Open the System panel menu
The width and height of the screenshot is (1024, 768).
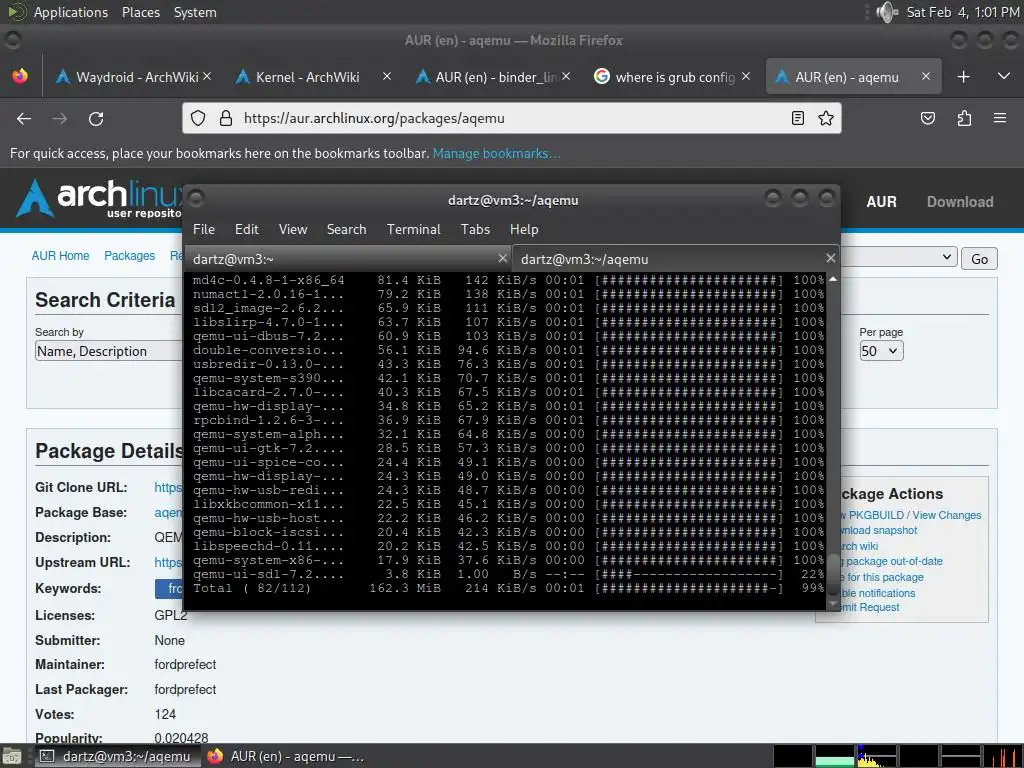[x=195, y=12]
